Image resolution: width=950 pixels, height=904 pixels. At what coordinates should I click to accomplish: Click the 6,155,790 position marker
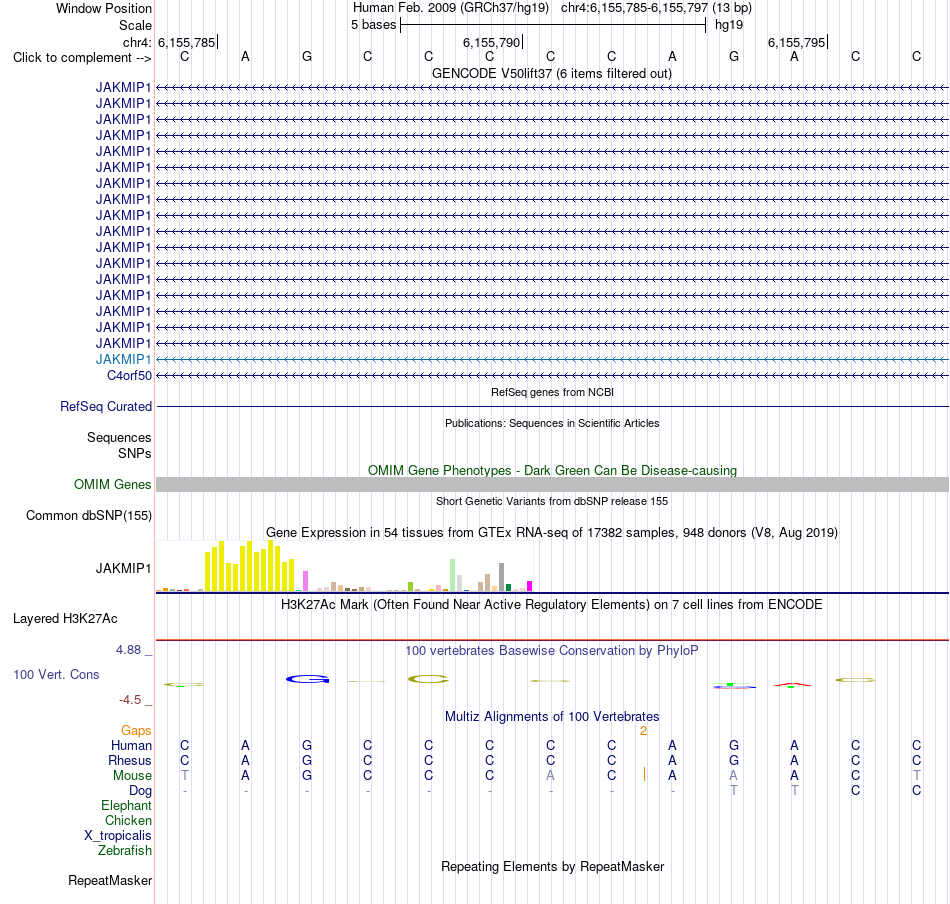tap(493, 42)
